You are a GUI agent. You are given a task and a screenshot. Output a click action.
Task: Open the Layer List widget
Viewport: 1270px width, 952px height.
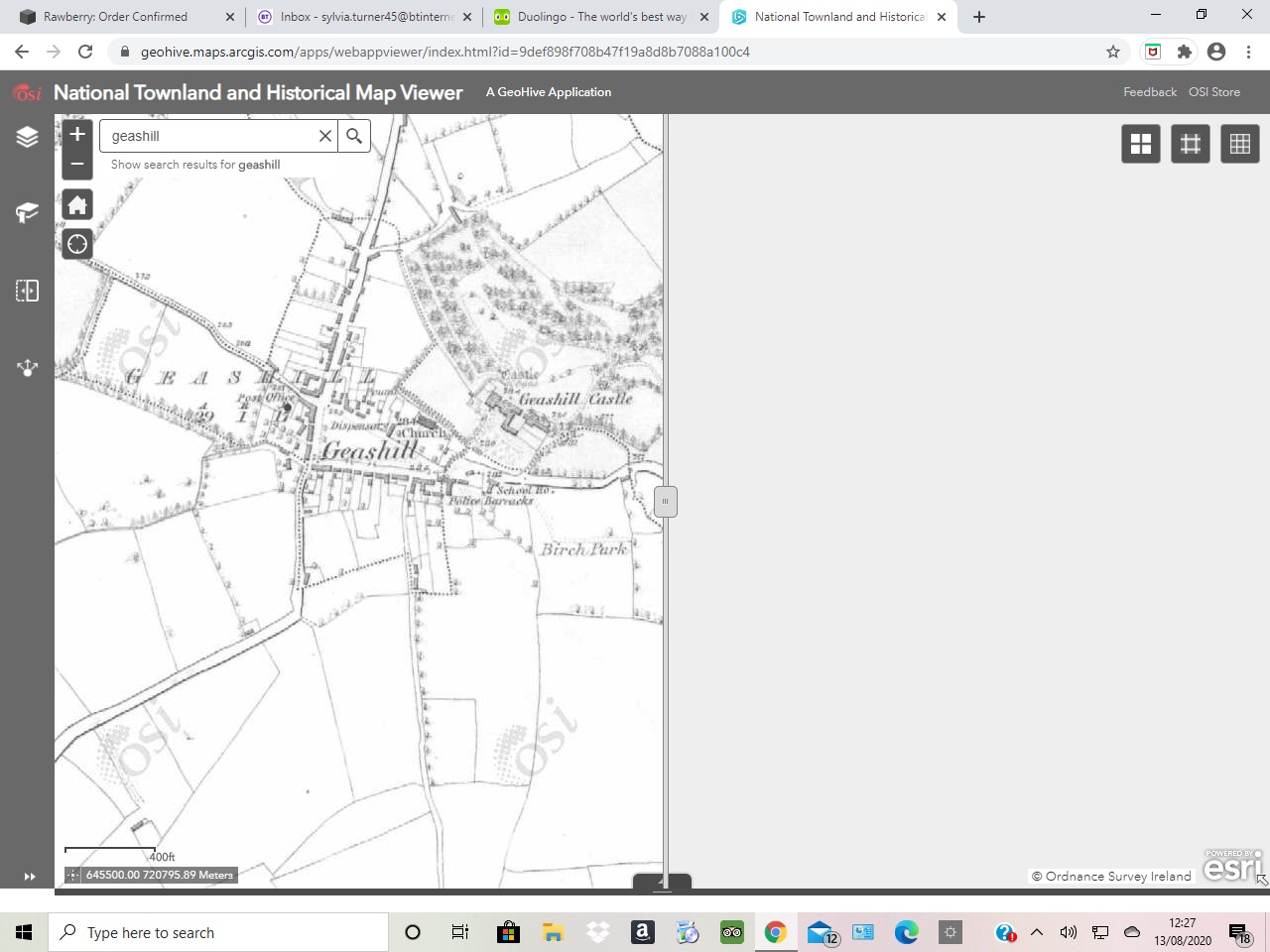27,137
